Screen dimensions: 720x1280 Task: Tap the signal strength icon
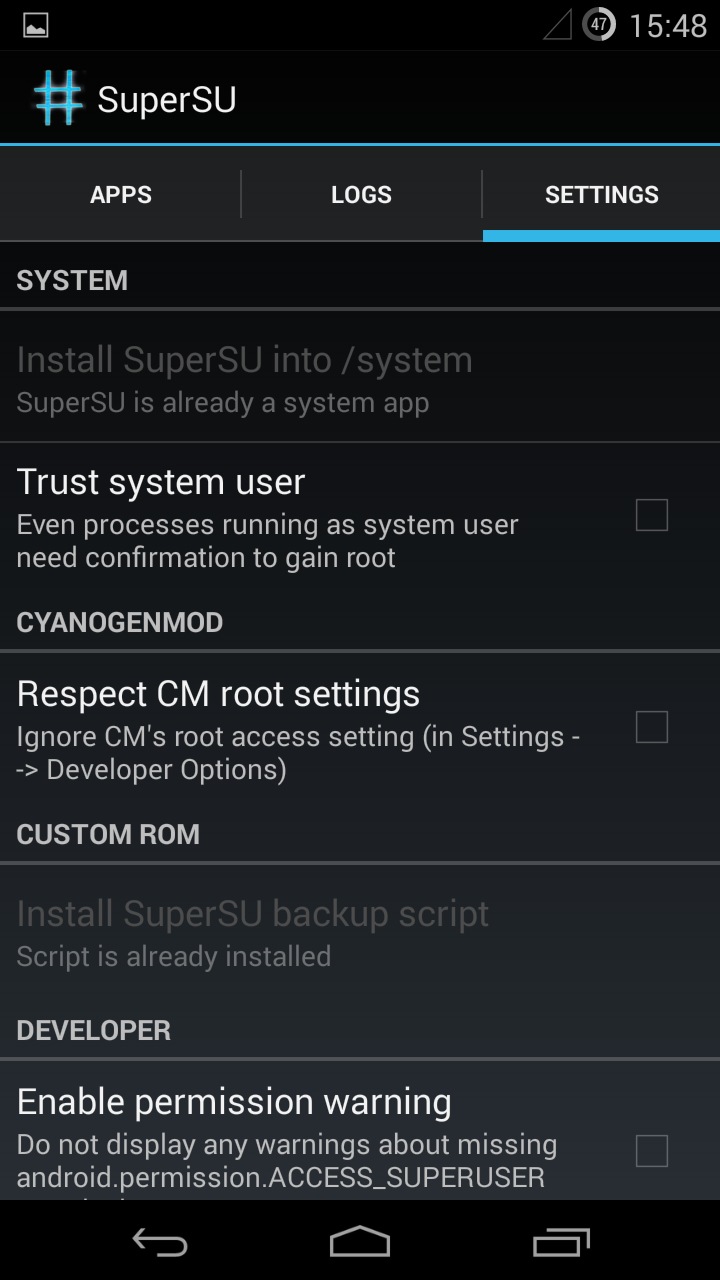[x=557, y=25]
